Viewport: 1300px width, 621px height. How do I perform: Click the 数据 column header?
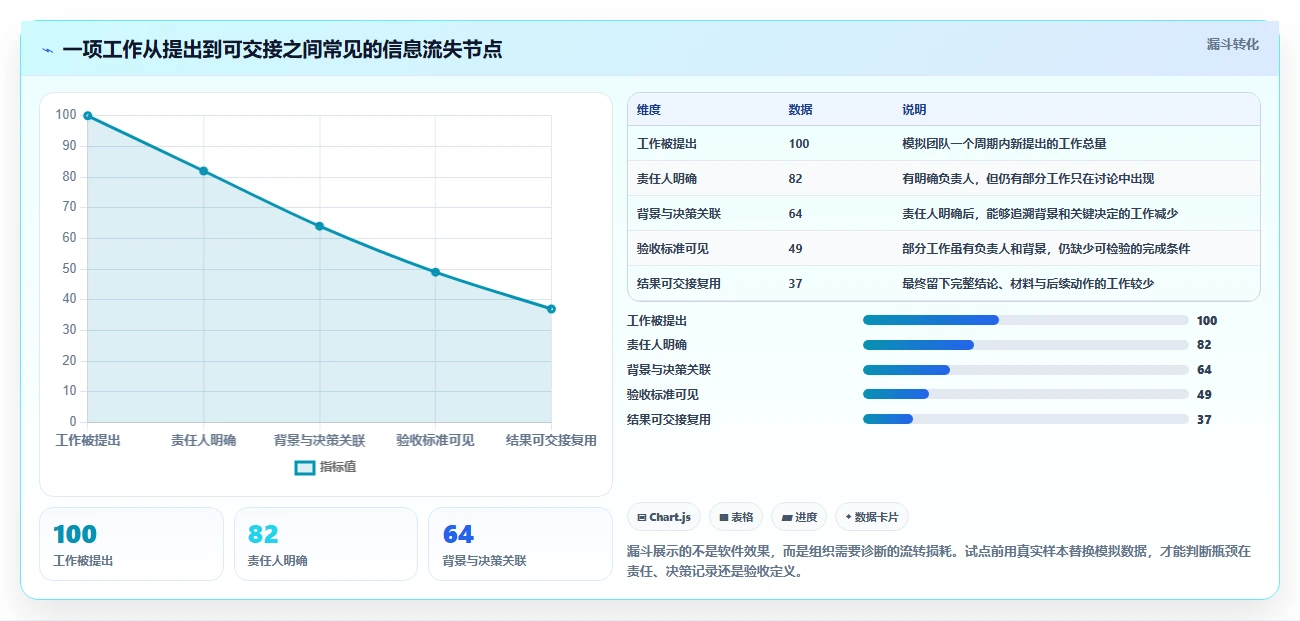(x=800, y=110)
